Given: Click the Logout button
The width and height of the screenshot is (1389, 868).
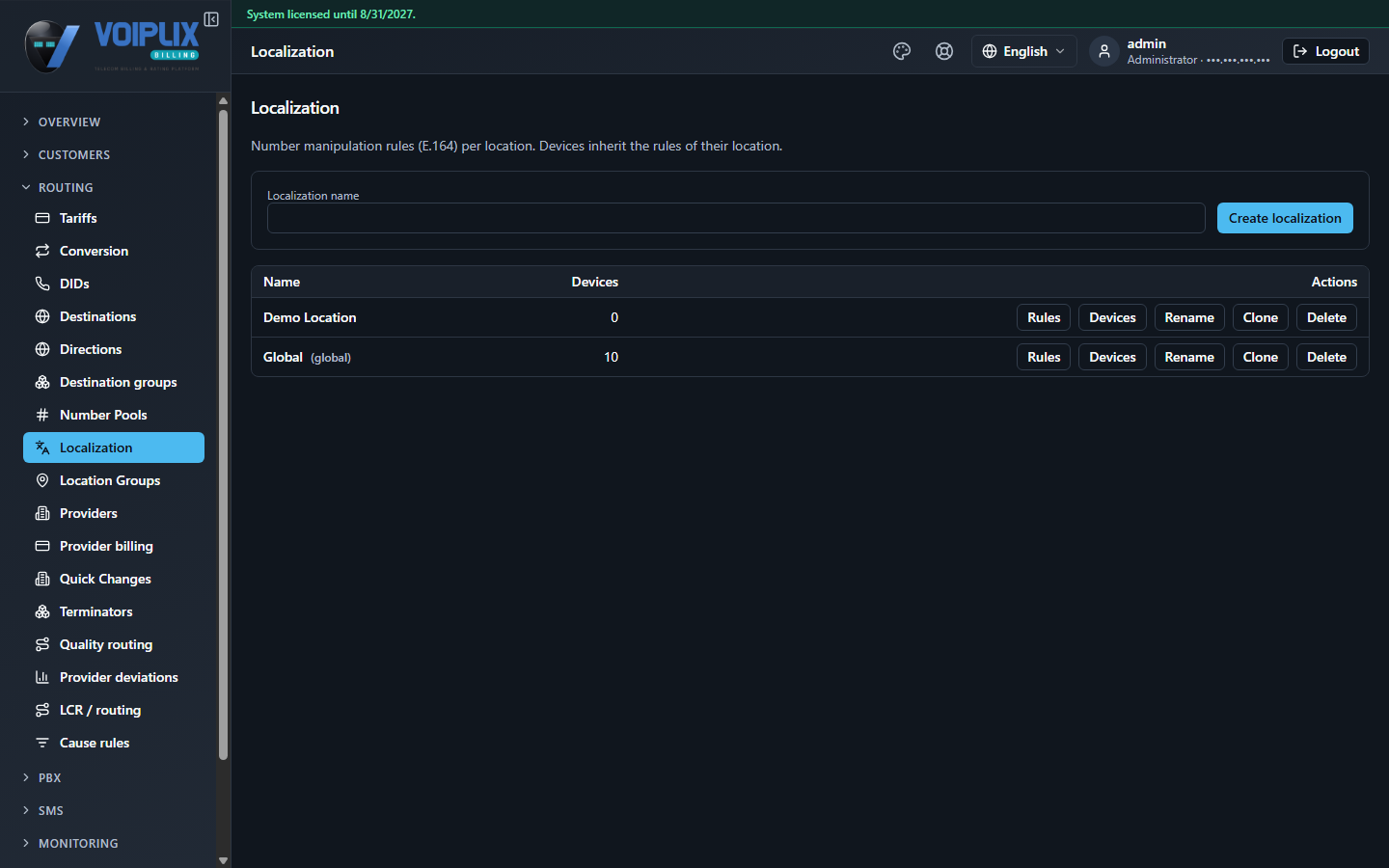Looking at the screenshot, I should (1325, 51).
